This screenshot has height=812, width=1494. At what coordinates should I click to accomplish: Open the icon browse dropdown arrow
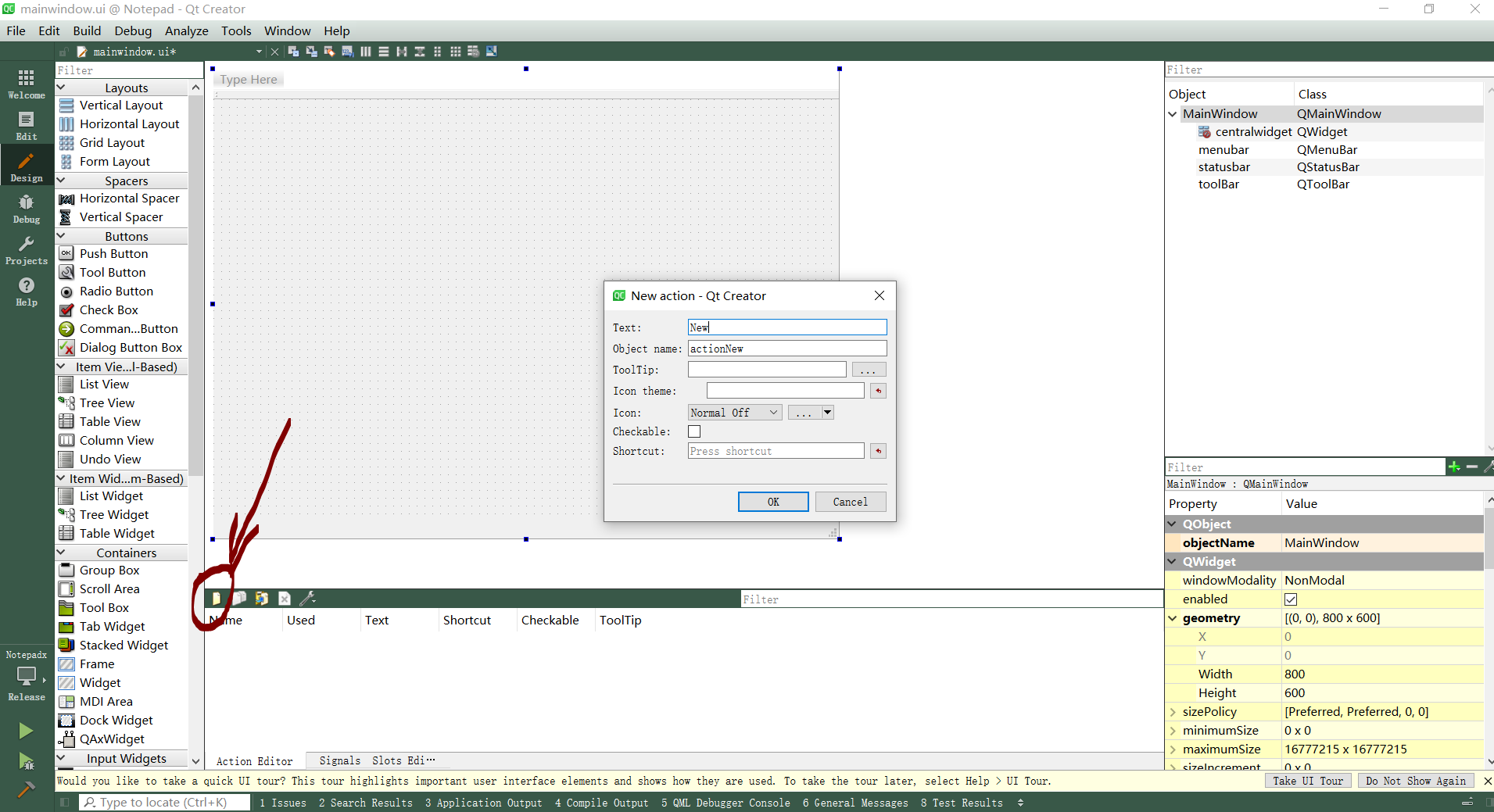[827, 413]
